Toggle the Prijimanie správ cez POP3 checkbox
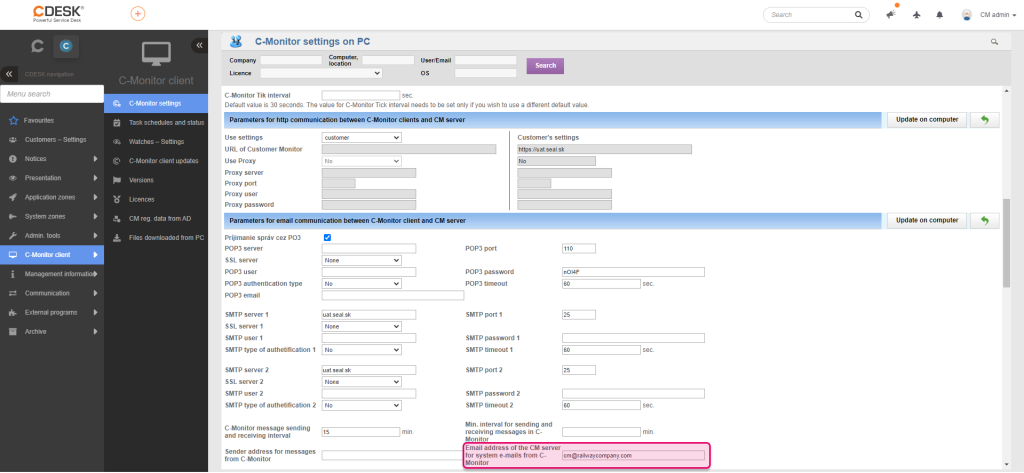Viewport: 1024px width, 473px height. pos(327,237)
